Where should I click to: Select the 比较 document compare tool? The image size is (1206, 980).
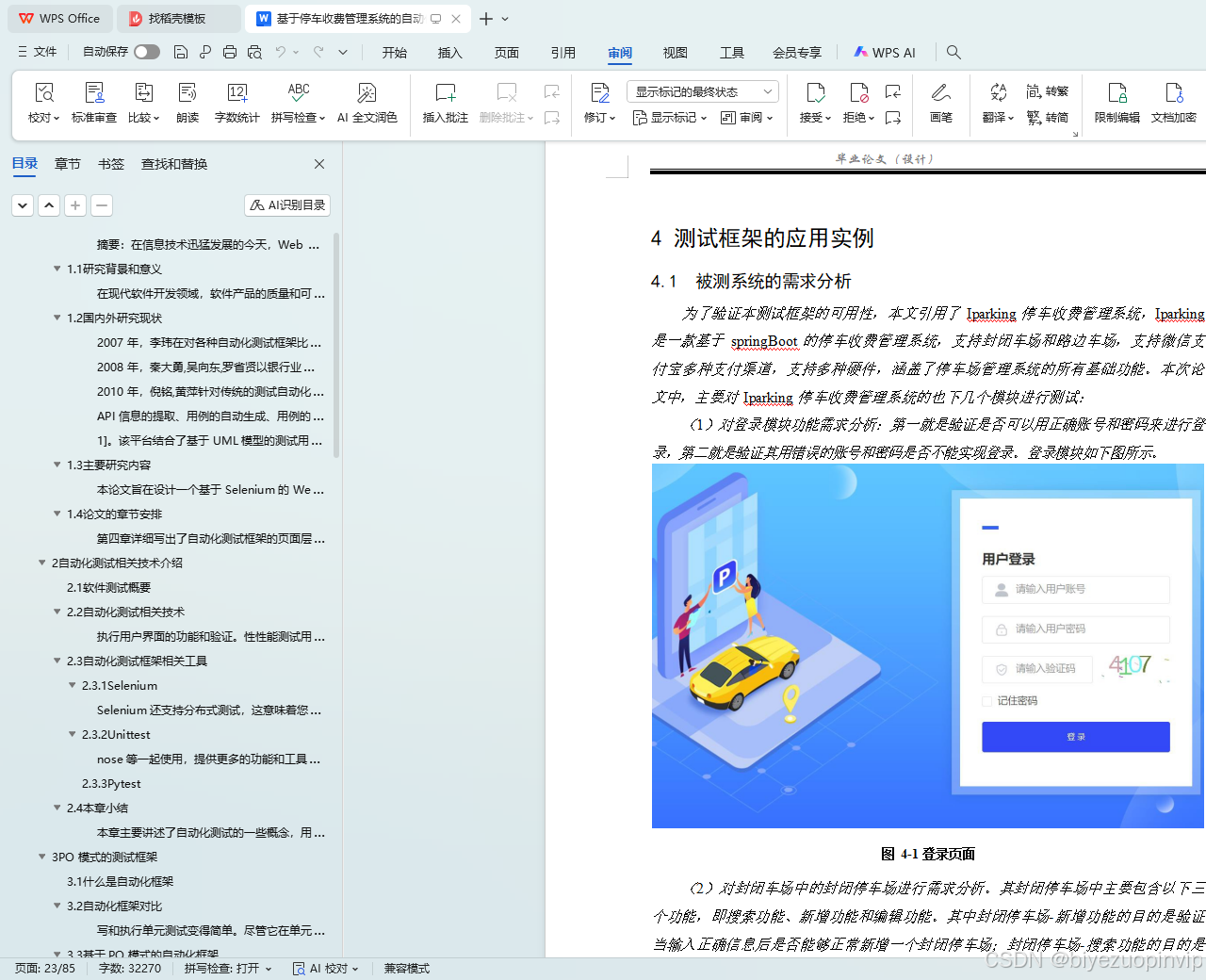point(142,102)
